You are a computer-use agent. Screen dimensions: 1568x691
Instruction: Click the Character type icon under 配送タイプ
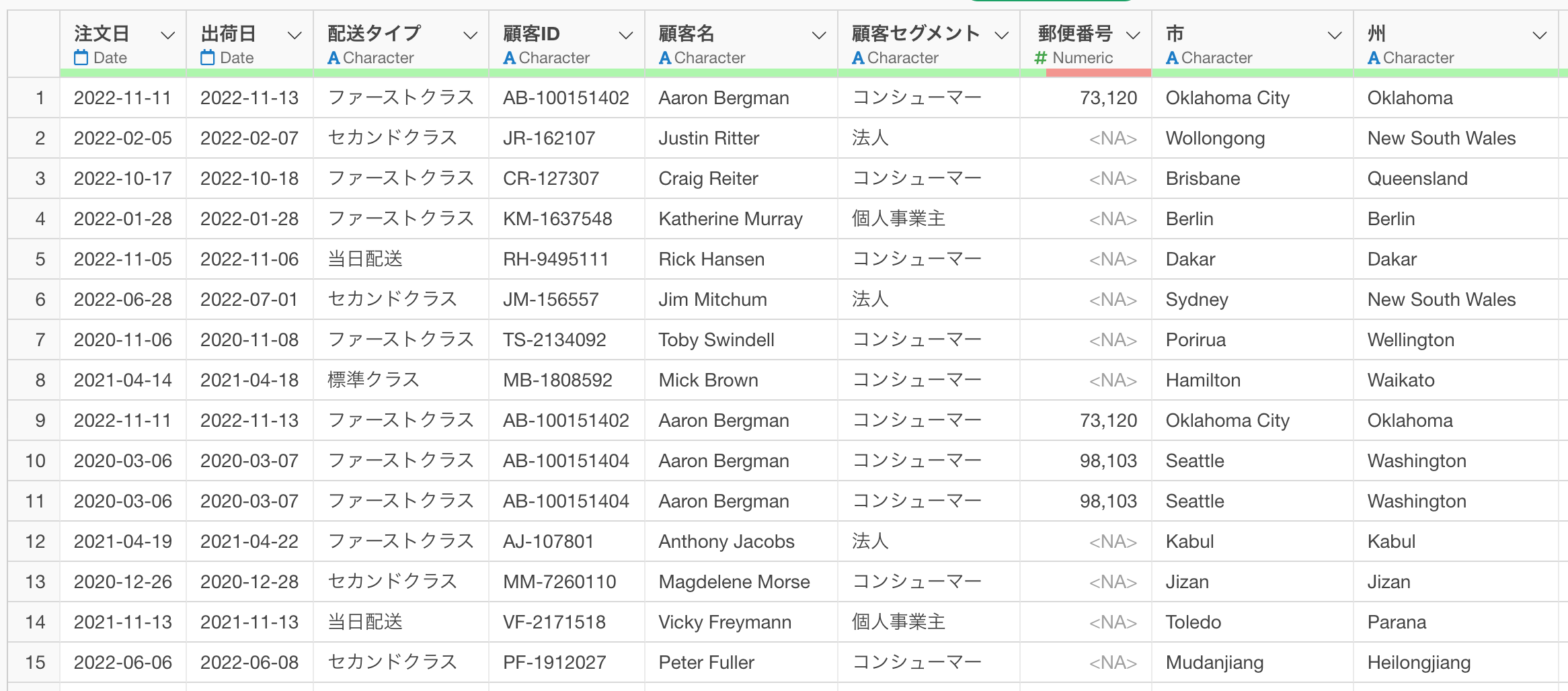coord(334,58)
